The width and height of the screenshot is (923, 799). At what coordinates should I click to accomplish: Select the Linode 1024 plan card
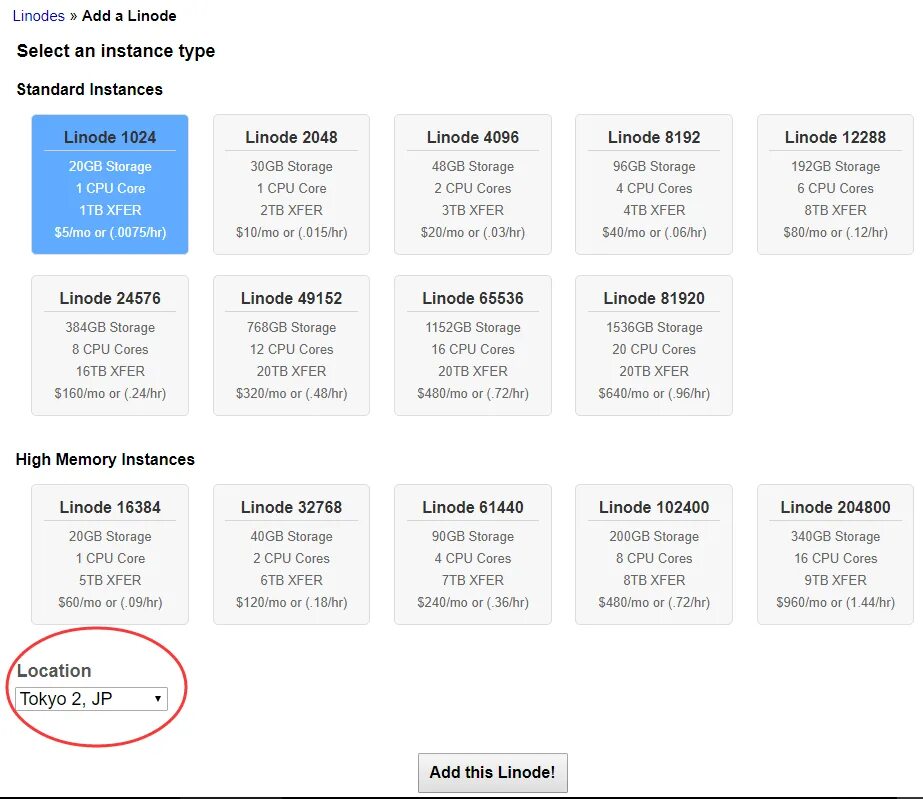[x=110, y=184]
